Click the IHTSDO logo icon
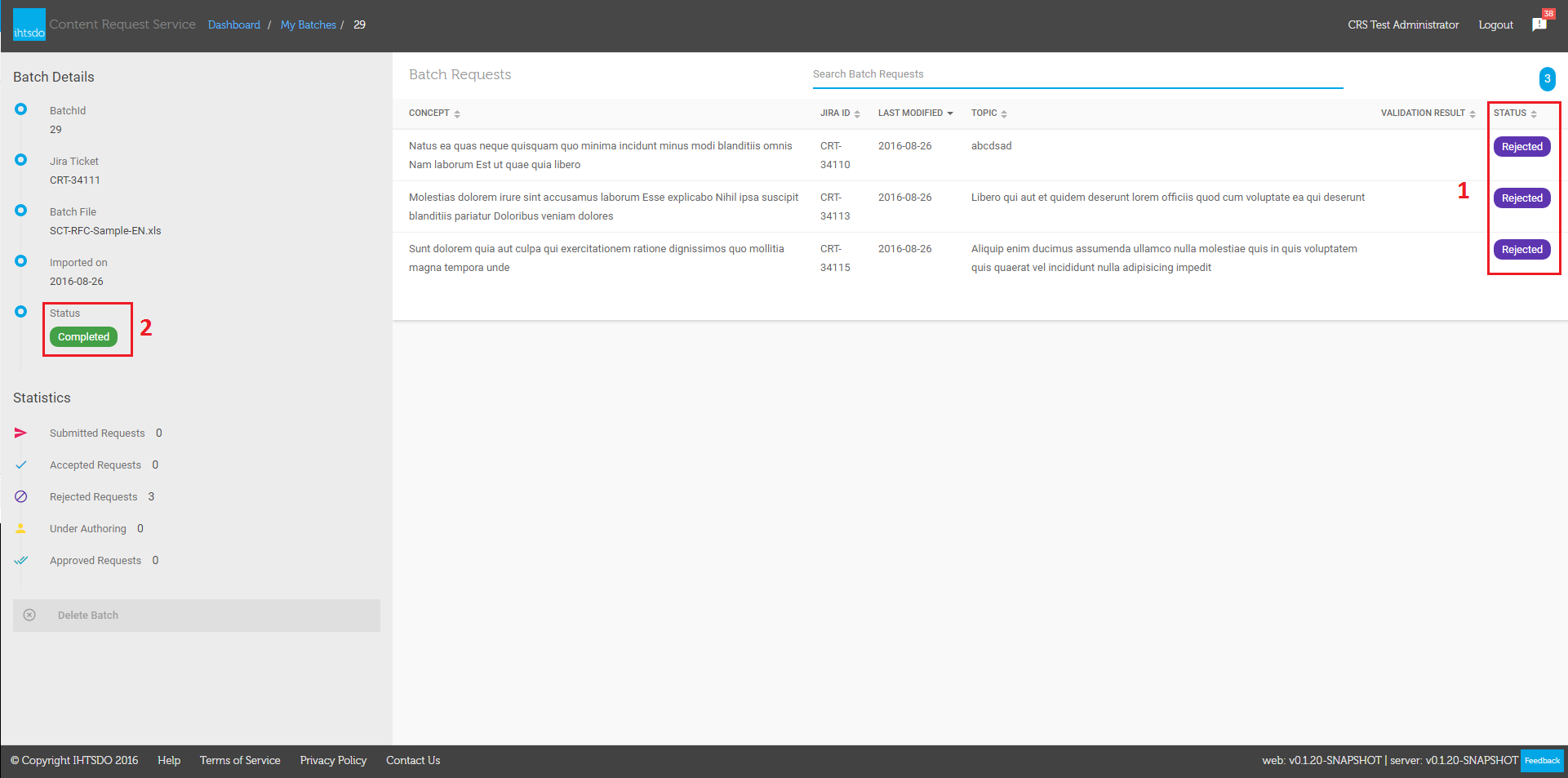The height and width of the screenshot is (778, 1568). tap(29, 24)
